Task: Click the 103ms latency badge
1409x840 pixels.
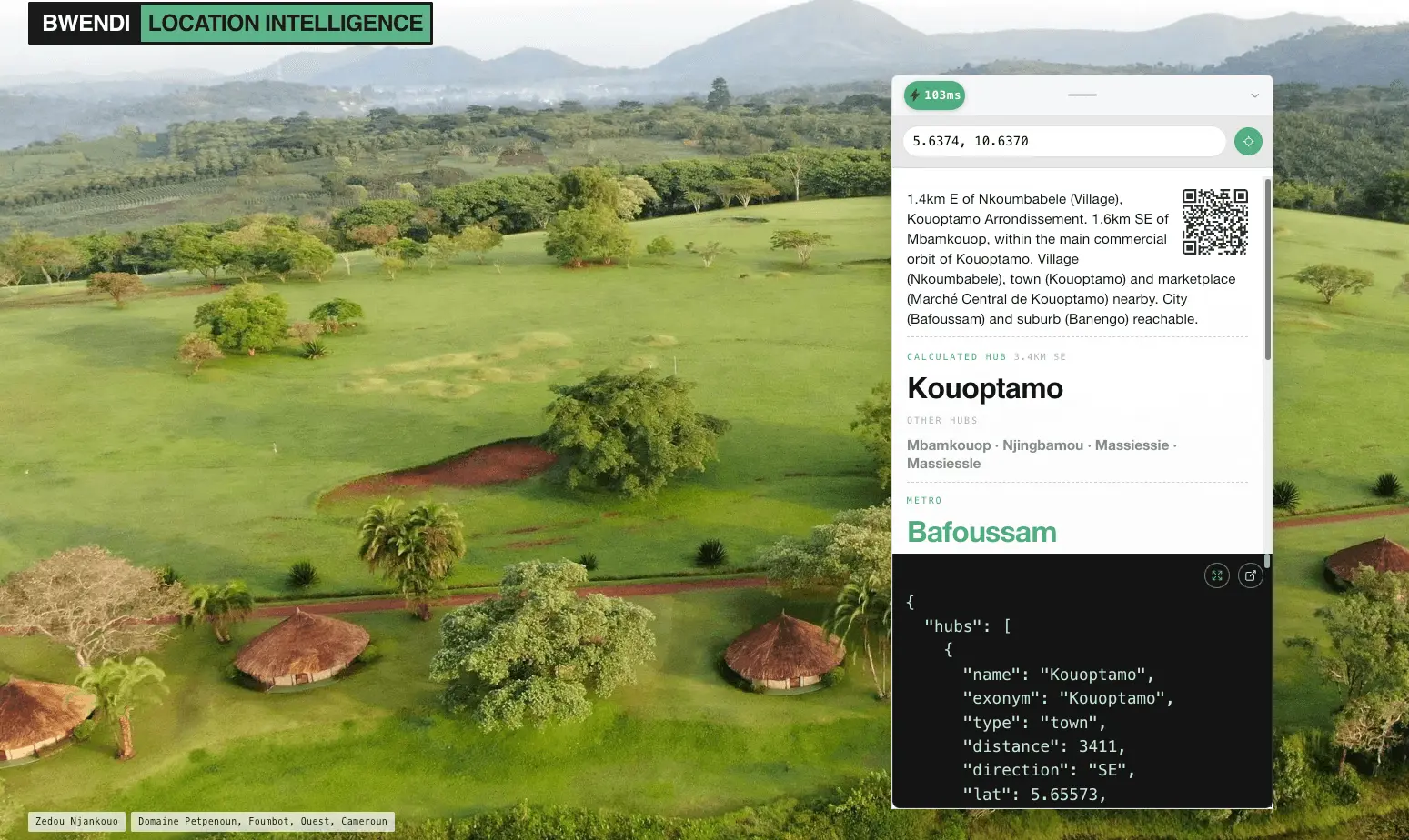Action: click(934, 95)
